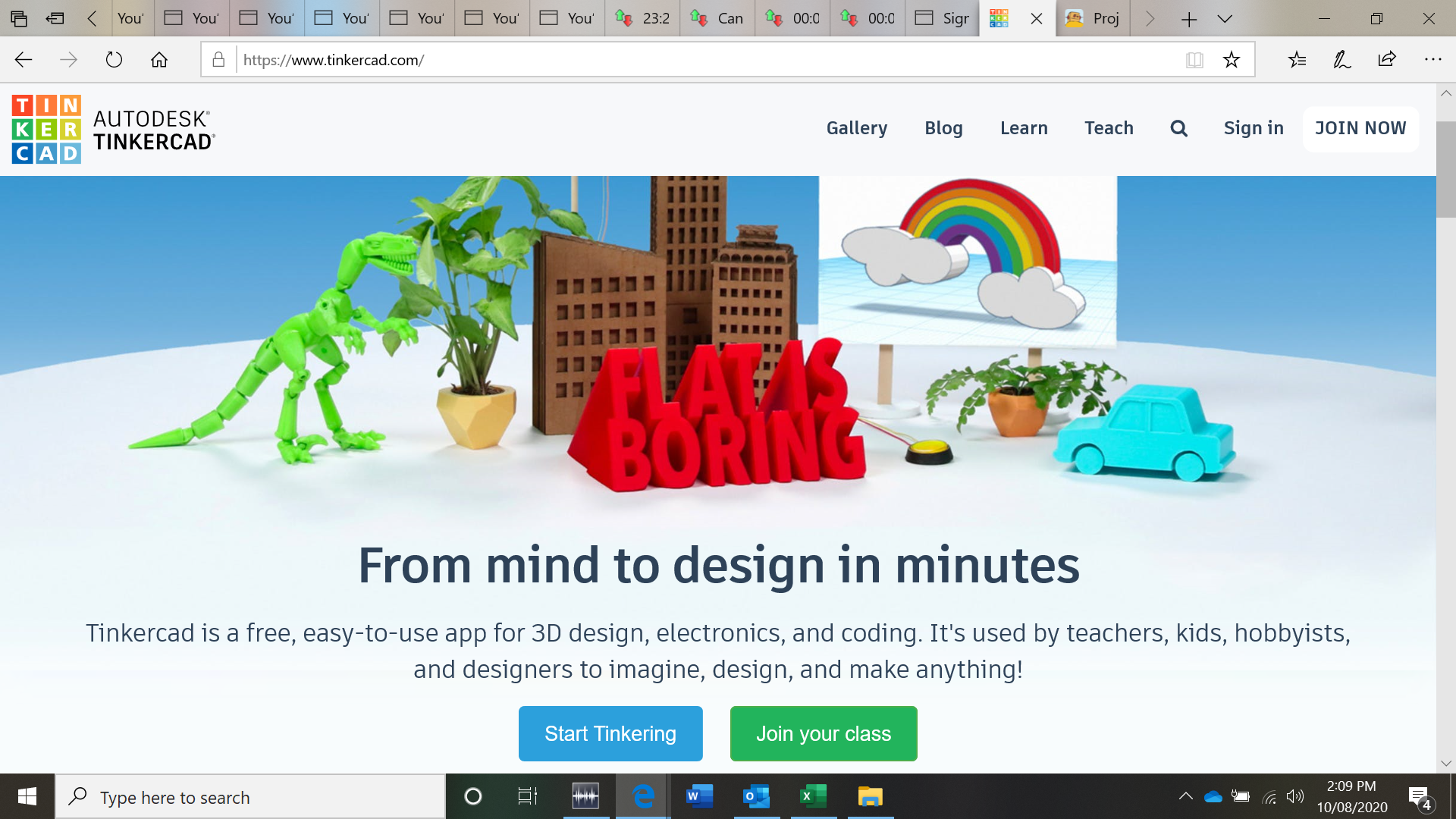Viewport: 1456px width, 819px height.
Task: Click the OneDrive cloud tray icon
Action: tap(1213, 796)
